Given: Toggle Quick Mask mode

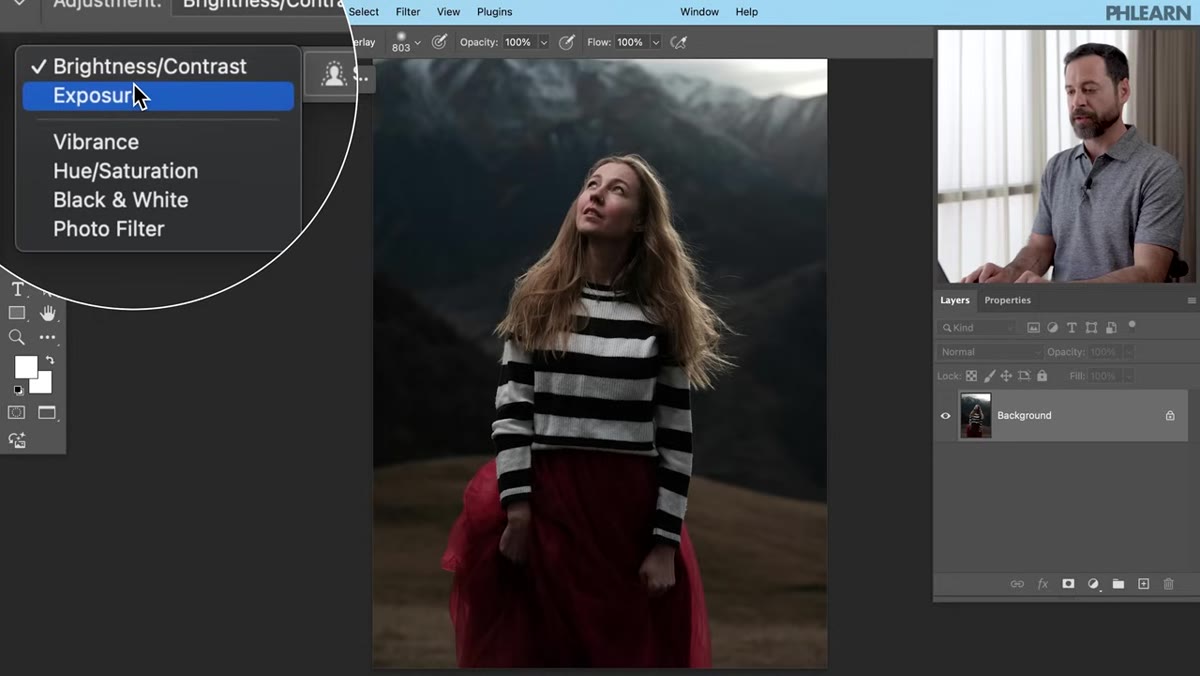Looking at the screenshot, I should [x=17, y=412].
